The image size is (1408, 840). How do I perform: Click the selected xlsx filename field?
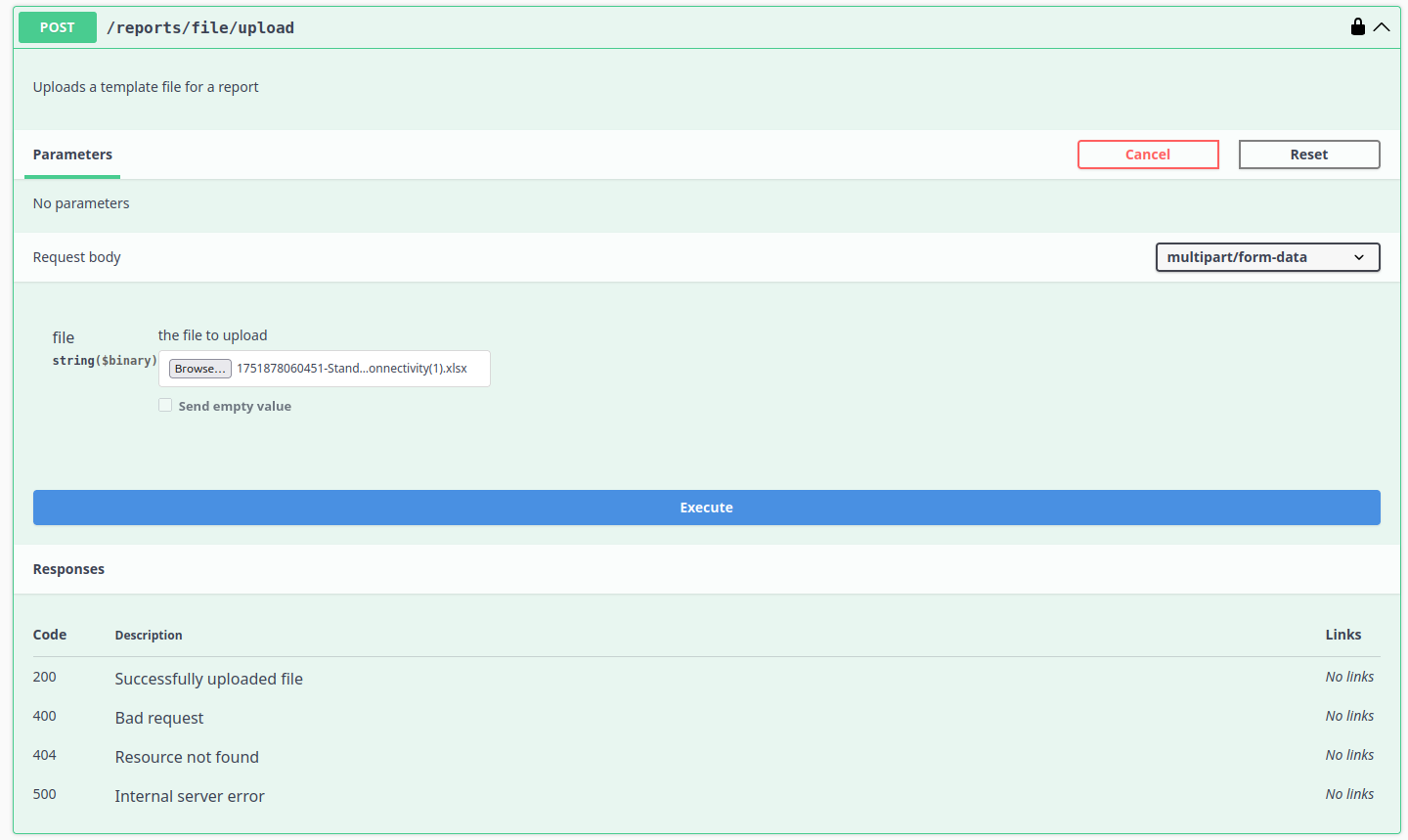[x=358, y=369]
